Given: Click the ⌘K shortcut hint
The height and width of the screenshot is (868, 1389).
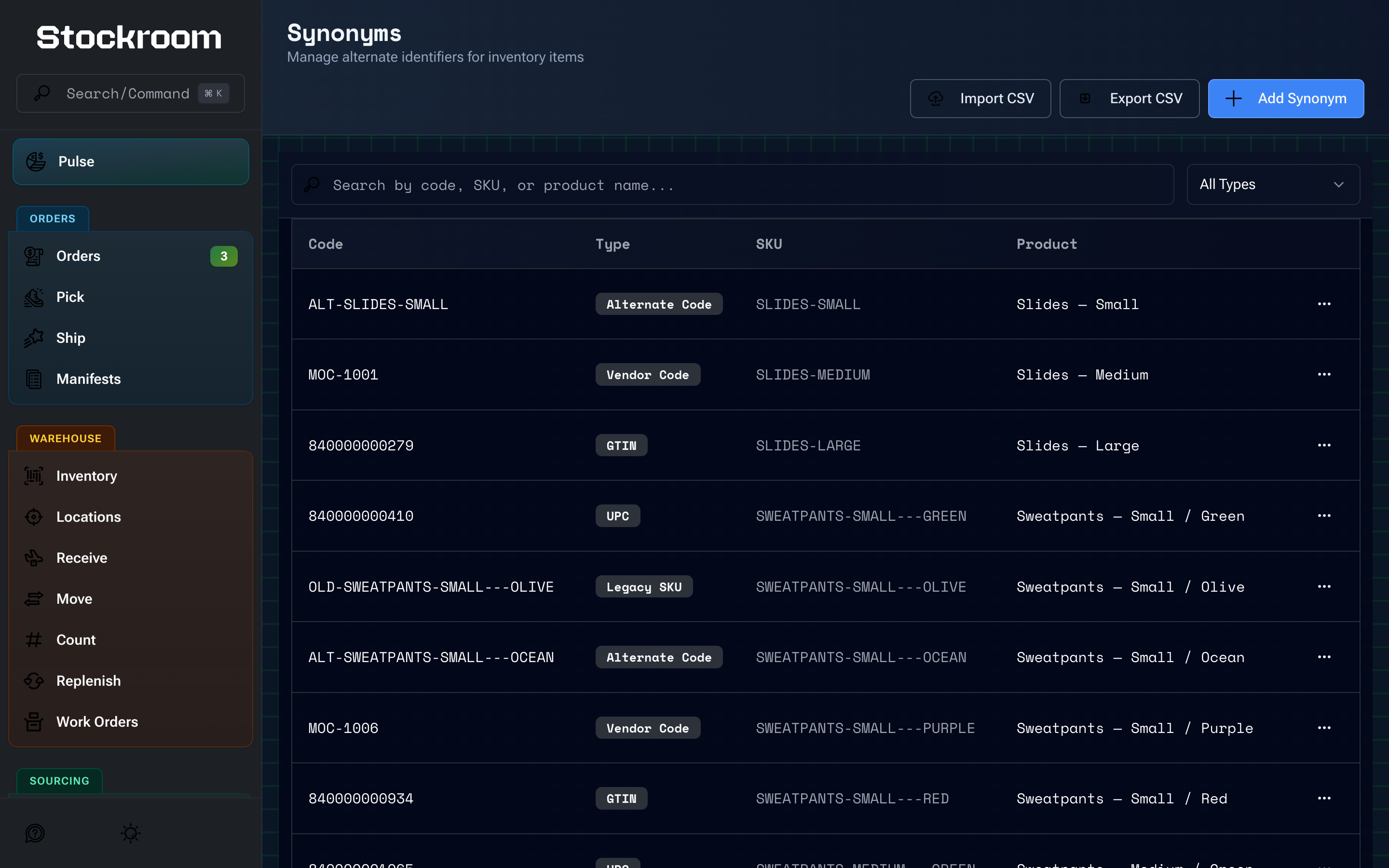Looking at the screenshot, I should (214, 93).
